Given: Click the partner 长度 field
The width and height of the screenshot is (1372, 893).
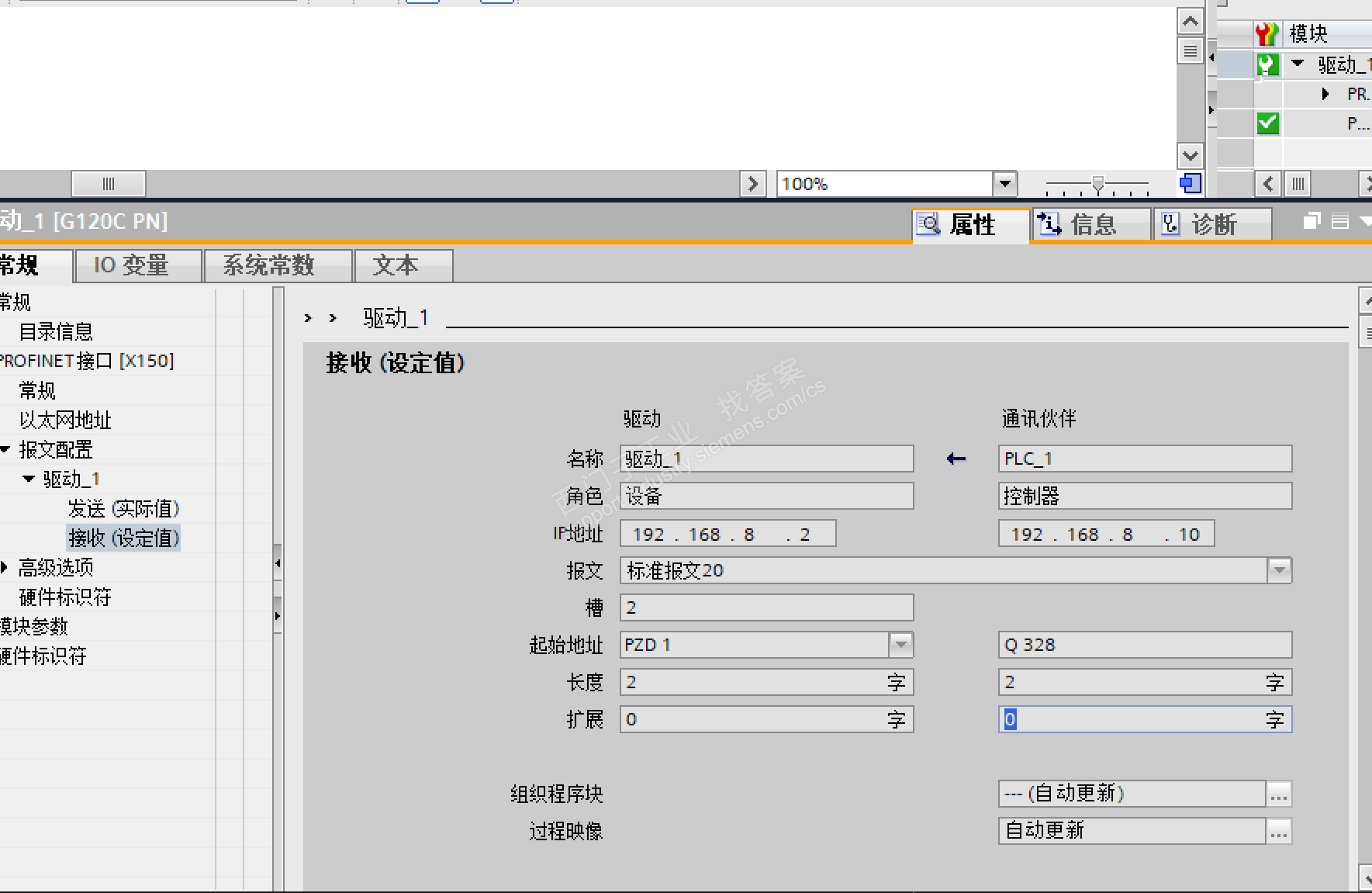Looking at the screenshot, I should click(1146, 682).
